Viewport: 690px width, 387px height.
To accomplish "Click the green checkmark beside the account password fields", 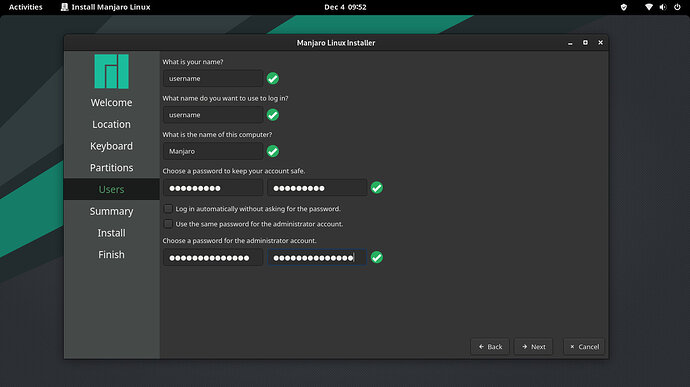I will pos(377,188).
